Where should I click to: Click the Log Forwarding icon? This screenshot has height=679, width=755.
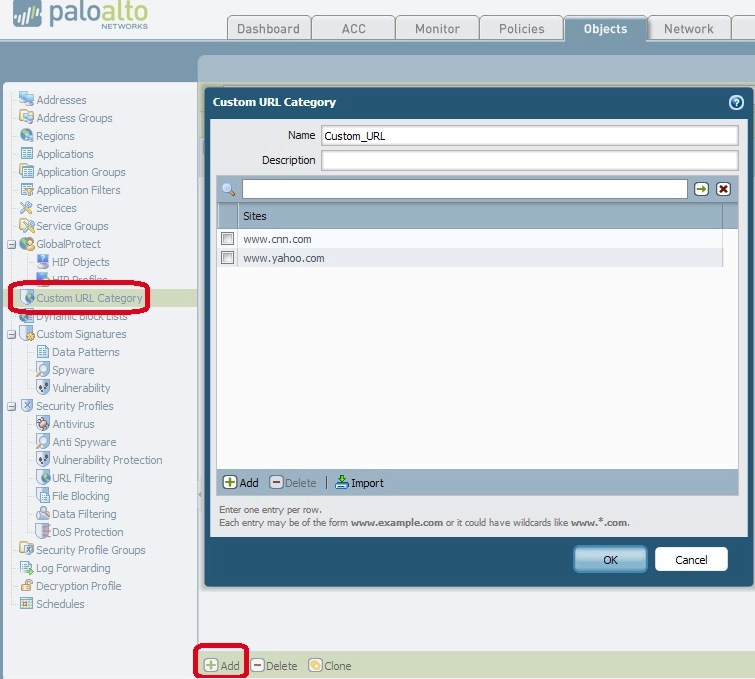26,567
